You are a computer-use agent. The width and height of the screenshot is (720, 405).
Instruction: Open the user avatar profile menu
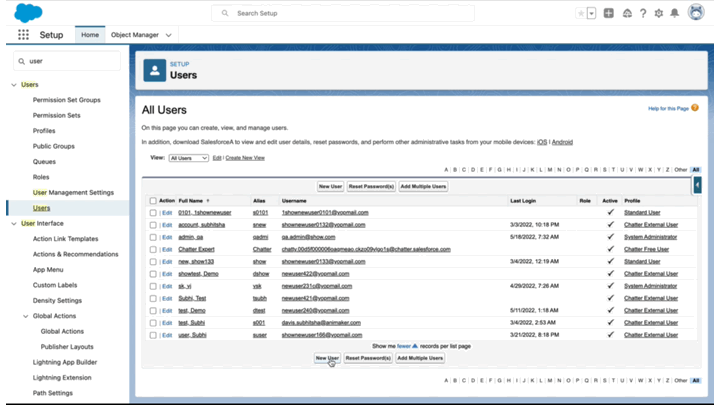click(x=696, y=12)
